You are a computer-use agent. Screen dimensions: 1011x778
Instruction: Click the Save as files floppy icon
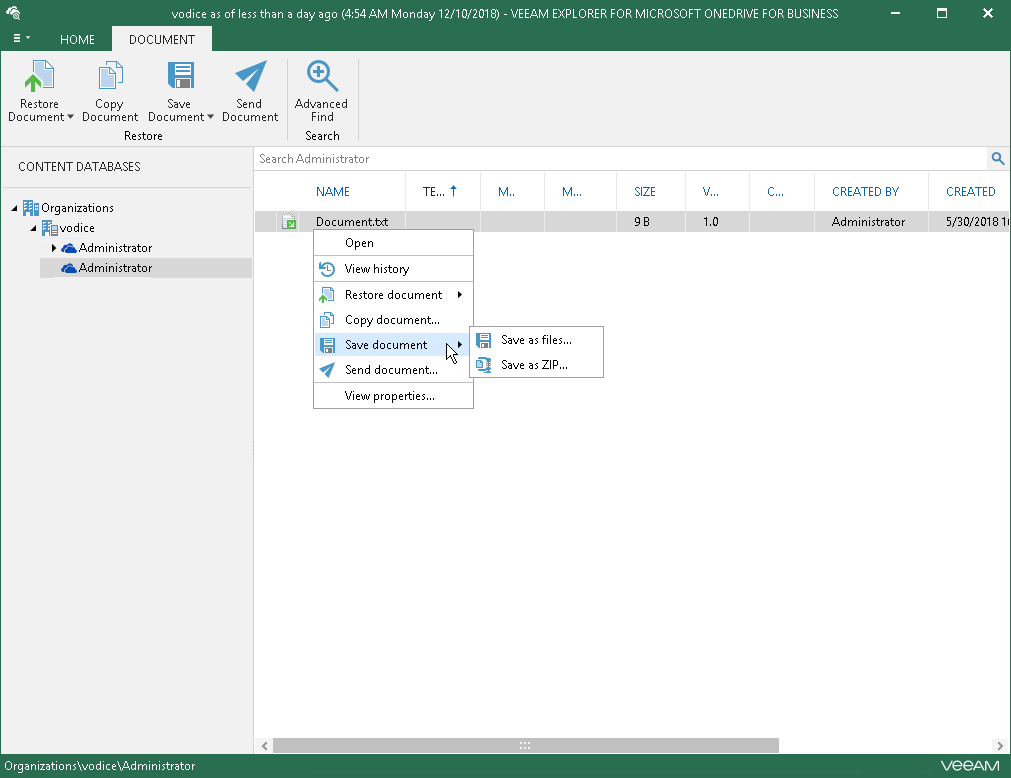(x=484, y=340)
